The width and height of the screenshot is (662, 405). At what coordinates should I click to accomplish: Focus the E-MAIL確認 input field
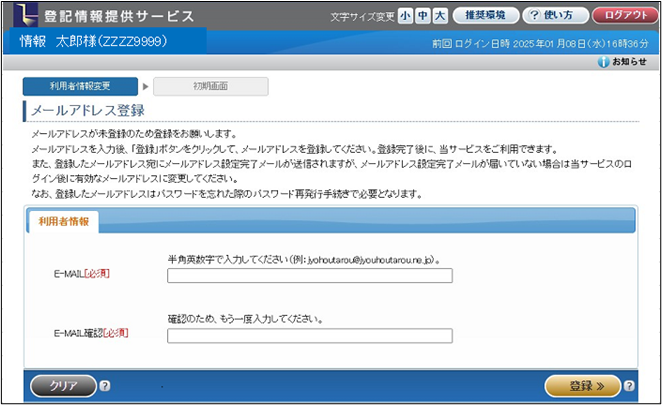point(310,336)
